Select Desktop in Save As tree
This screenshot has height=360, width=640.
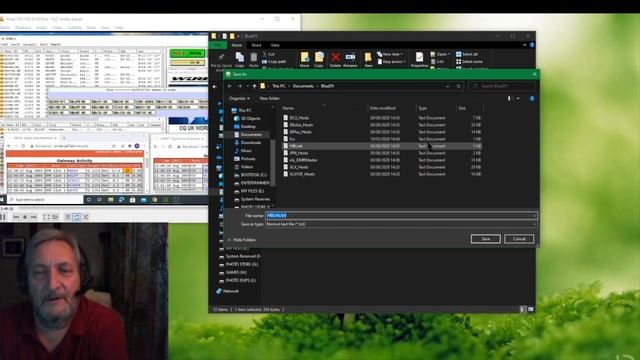click(245, 127)
